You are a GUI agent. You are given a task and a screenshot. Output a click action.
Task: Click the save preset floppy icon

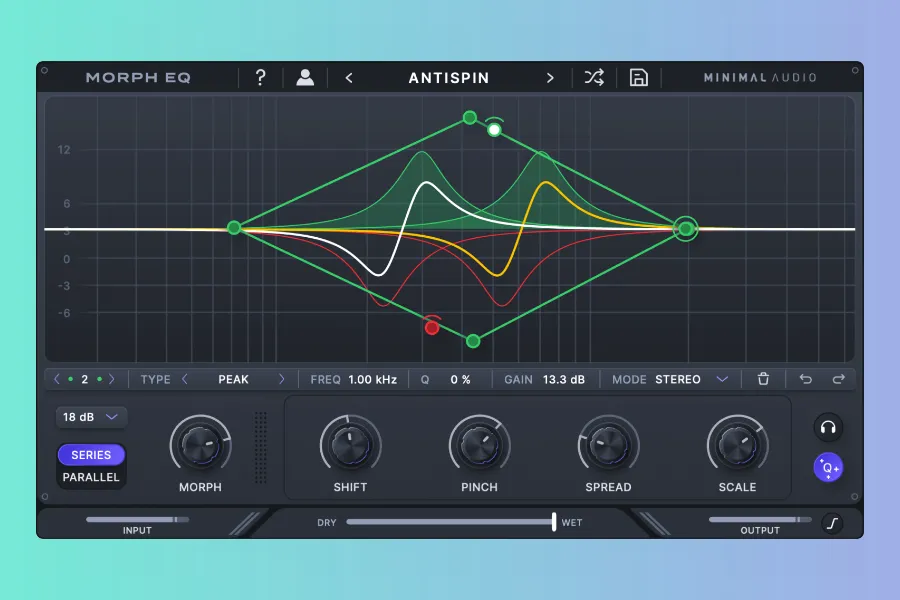639,78
